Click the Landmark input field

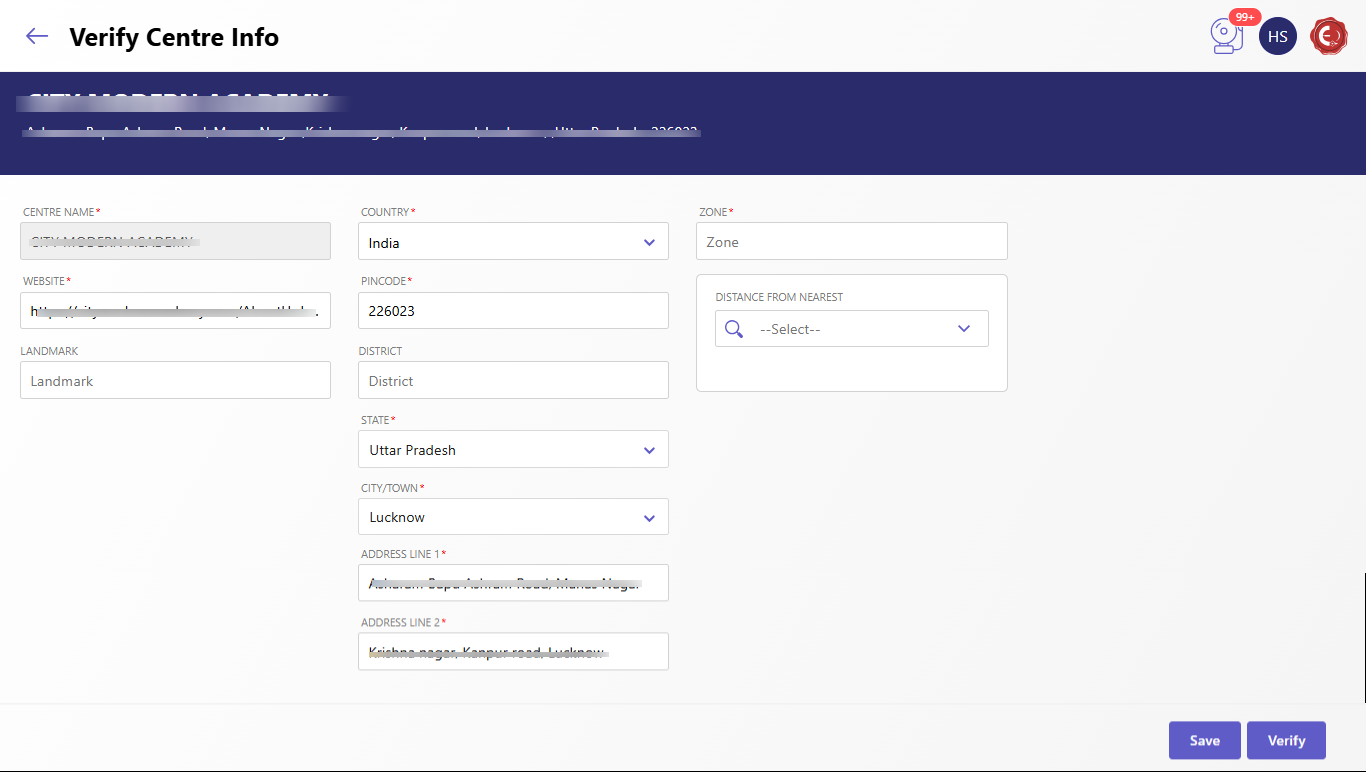[x=175, y=381]
